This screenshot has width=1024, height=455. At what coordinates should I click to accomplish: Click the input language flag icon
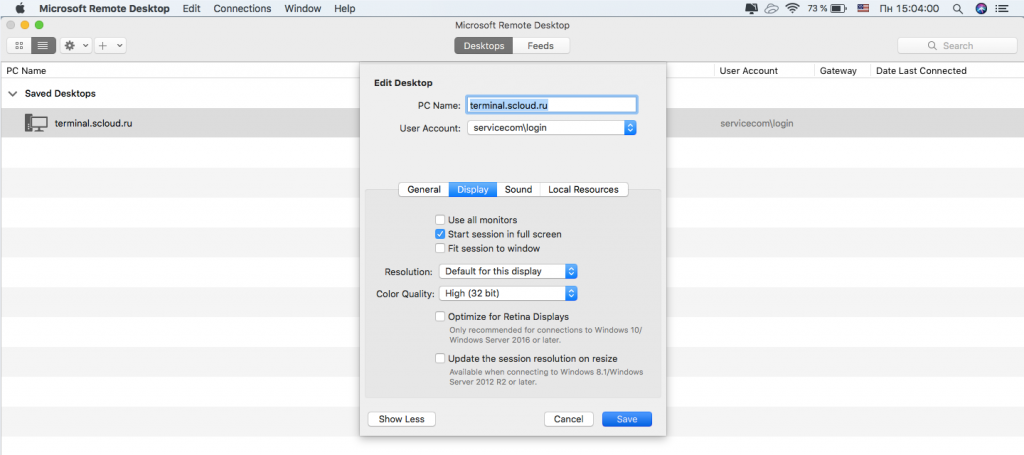[863, 8]
